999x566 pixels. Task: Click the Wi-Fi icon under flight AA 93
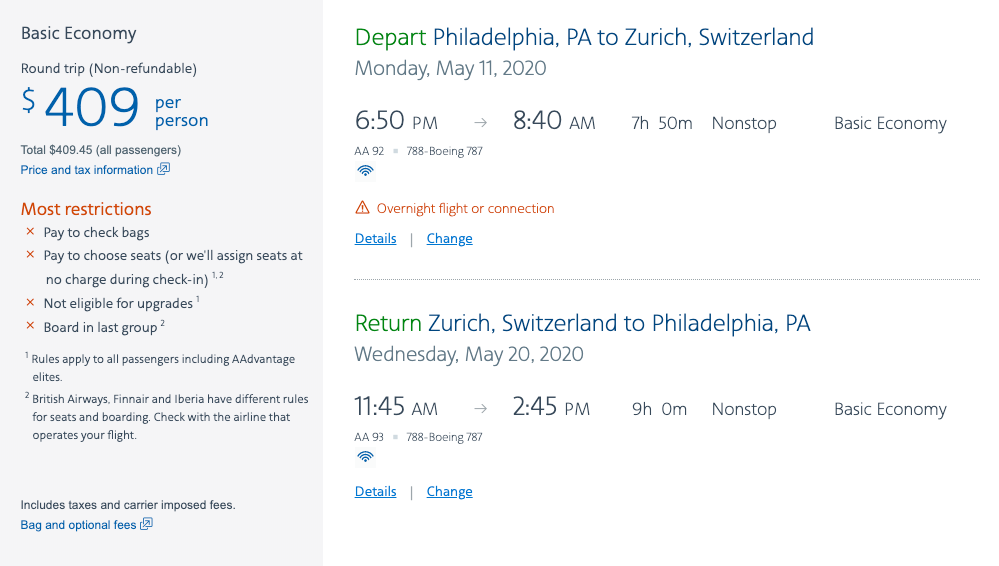(366, 456)
